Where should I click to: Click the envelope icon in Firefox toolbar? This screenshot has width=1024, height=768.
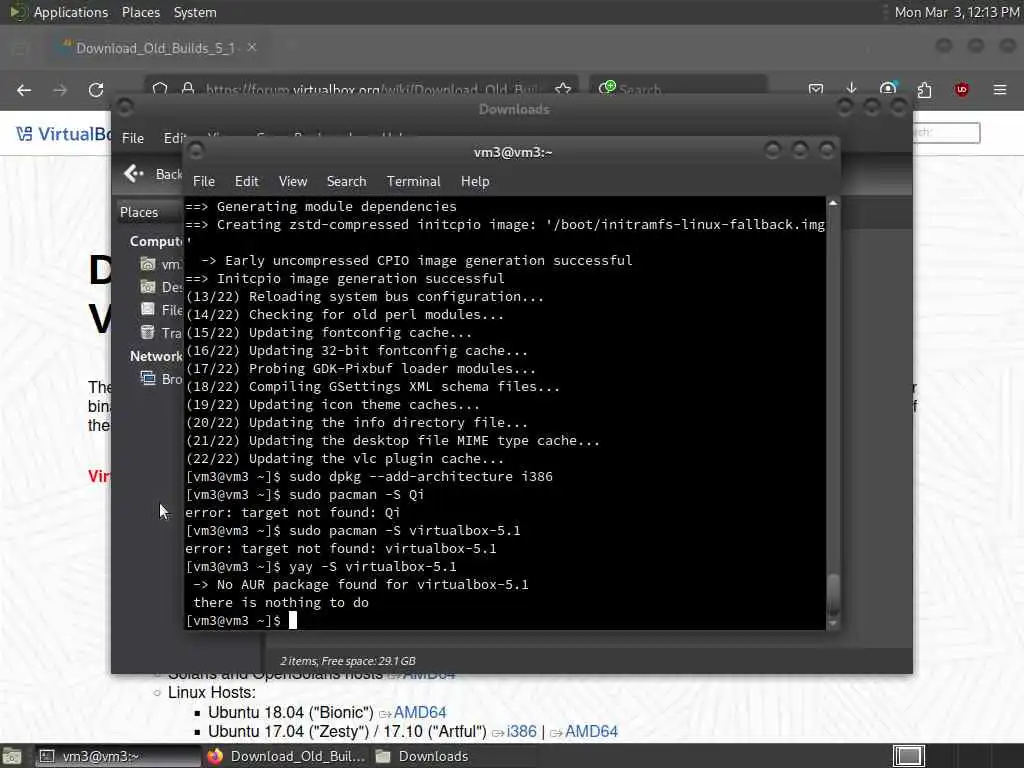(816, 89)
